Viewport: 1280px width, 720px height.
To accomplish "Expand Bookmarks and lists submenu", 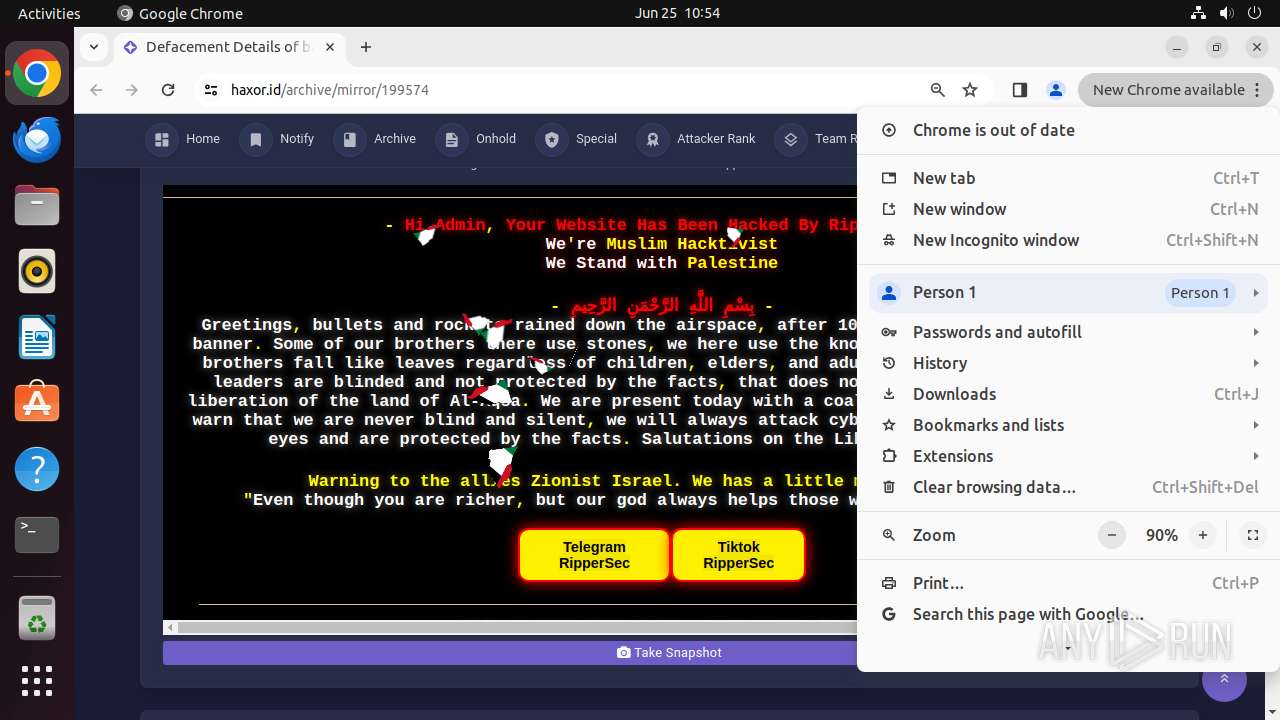I will [1068, 425].
